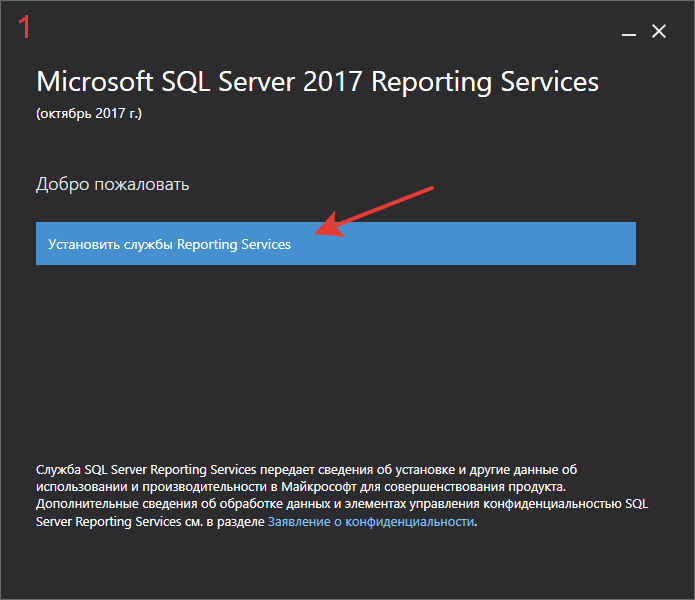
Task: Click the red step number 1 annotation
Action: click(x=24, y=27)
